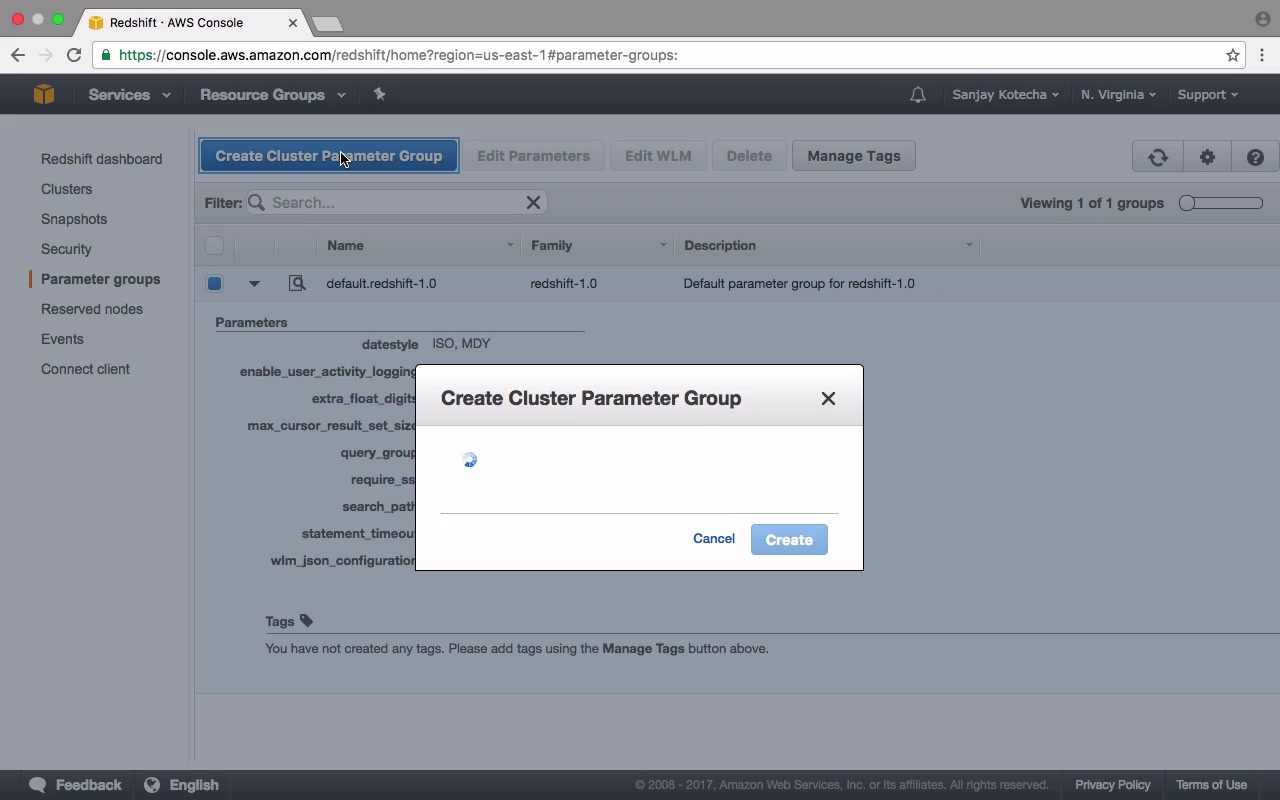Close the Create Cluster Parameter Group dialog

point(828,398)
